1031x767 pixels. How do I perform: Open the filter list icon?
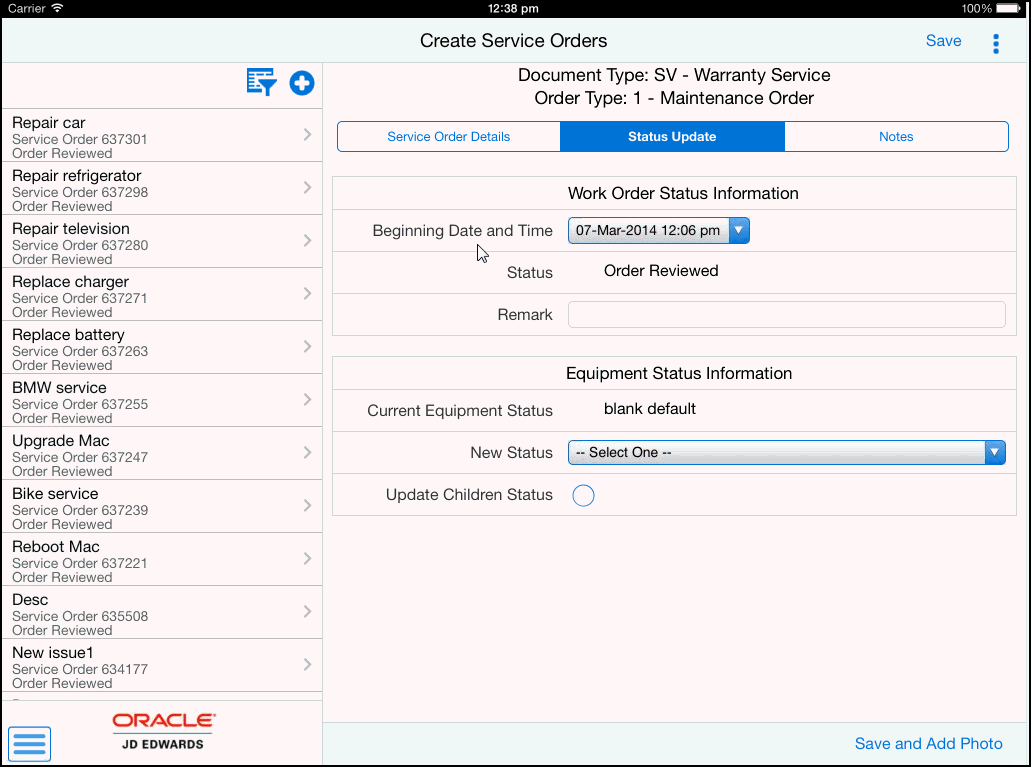click(261, 83)
